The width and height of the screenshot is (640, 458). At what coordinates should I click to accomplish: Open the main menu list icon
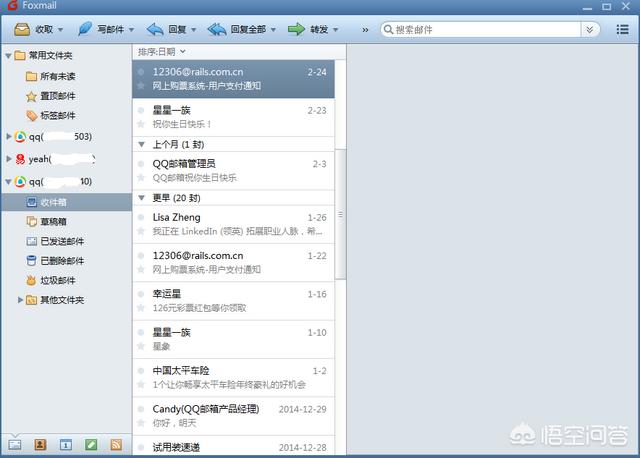coord(622,29)
